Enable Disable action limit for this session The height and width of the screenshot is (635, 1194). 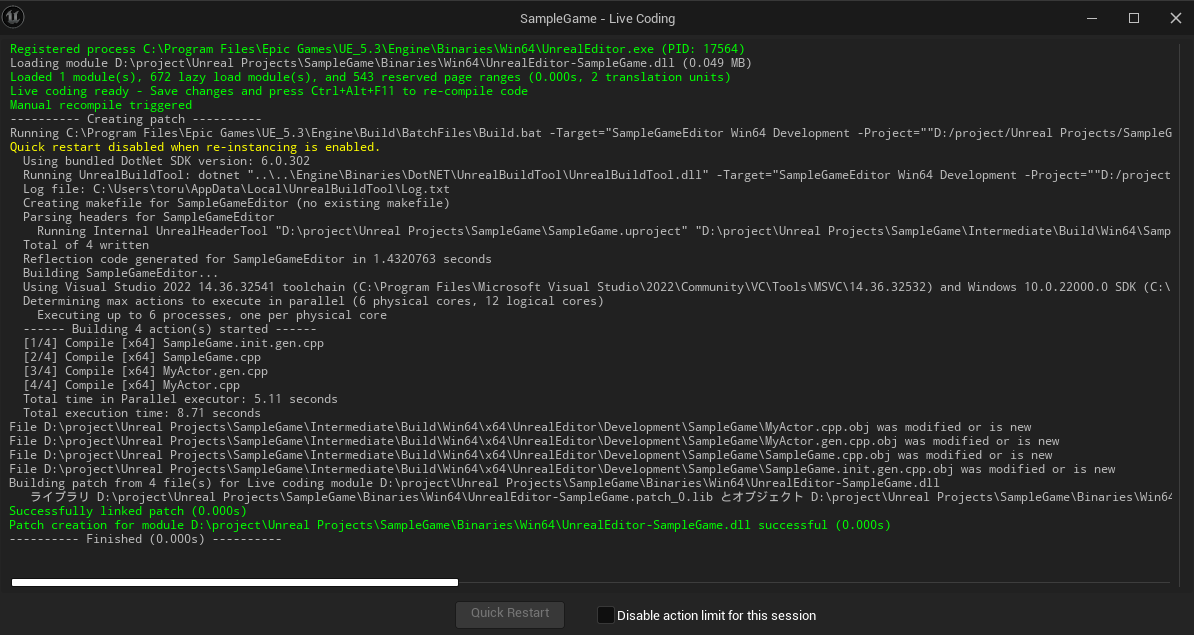(605, 615)
